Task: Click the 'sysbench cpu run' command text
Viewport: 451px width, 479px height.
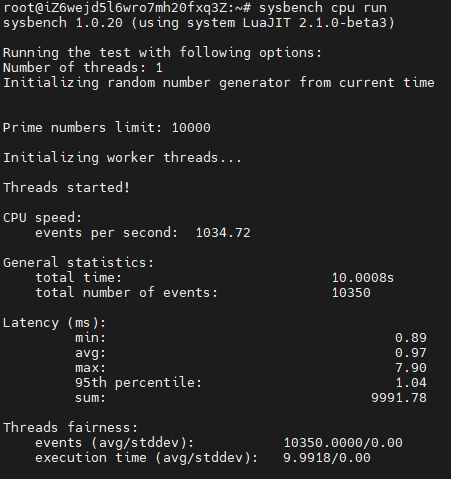Action: point(323,8)
